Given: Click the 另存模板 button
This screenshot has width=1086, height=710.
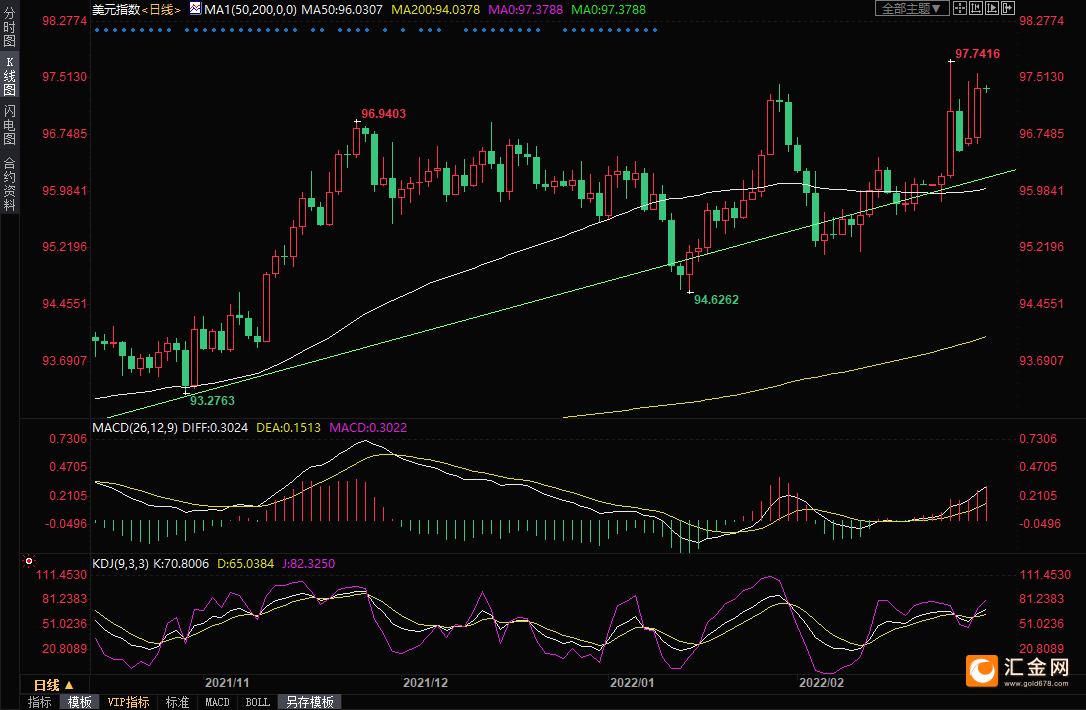Looking at the screenshot, I should tap(310, 702).
